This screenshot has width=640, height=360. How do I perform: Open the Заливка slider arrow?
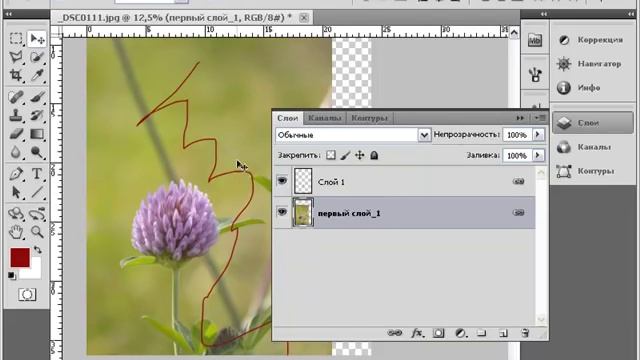(x=538, y=155)
